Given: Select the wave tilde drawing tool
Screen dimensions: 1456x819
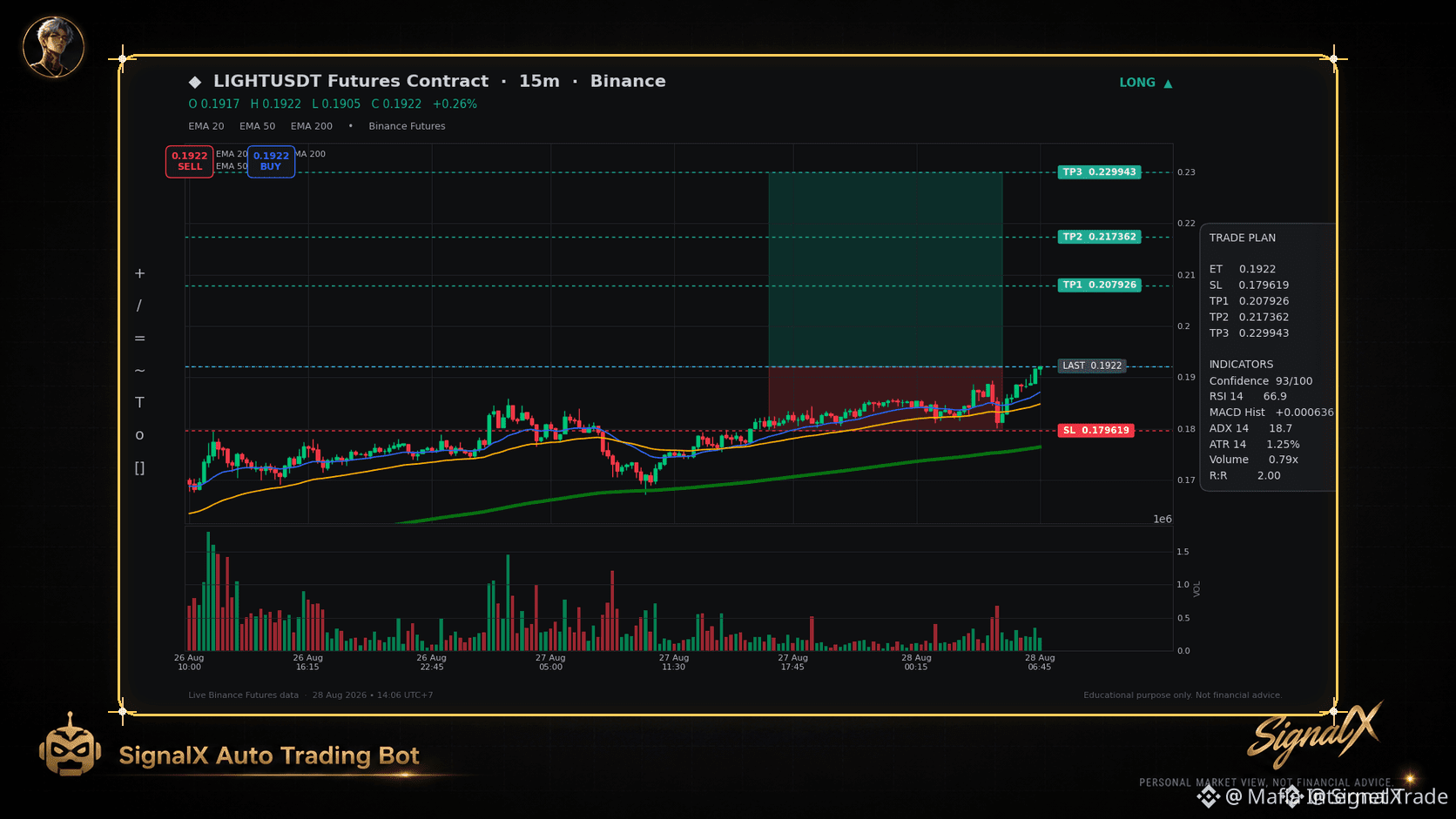Looking at the screenshot, I should (x=139, y=370).
